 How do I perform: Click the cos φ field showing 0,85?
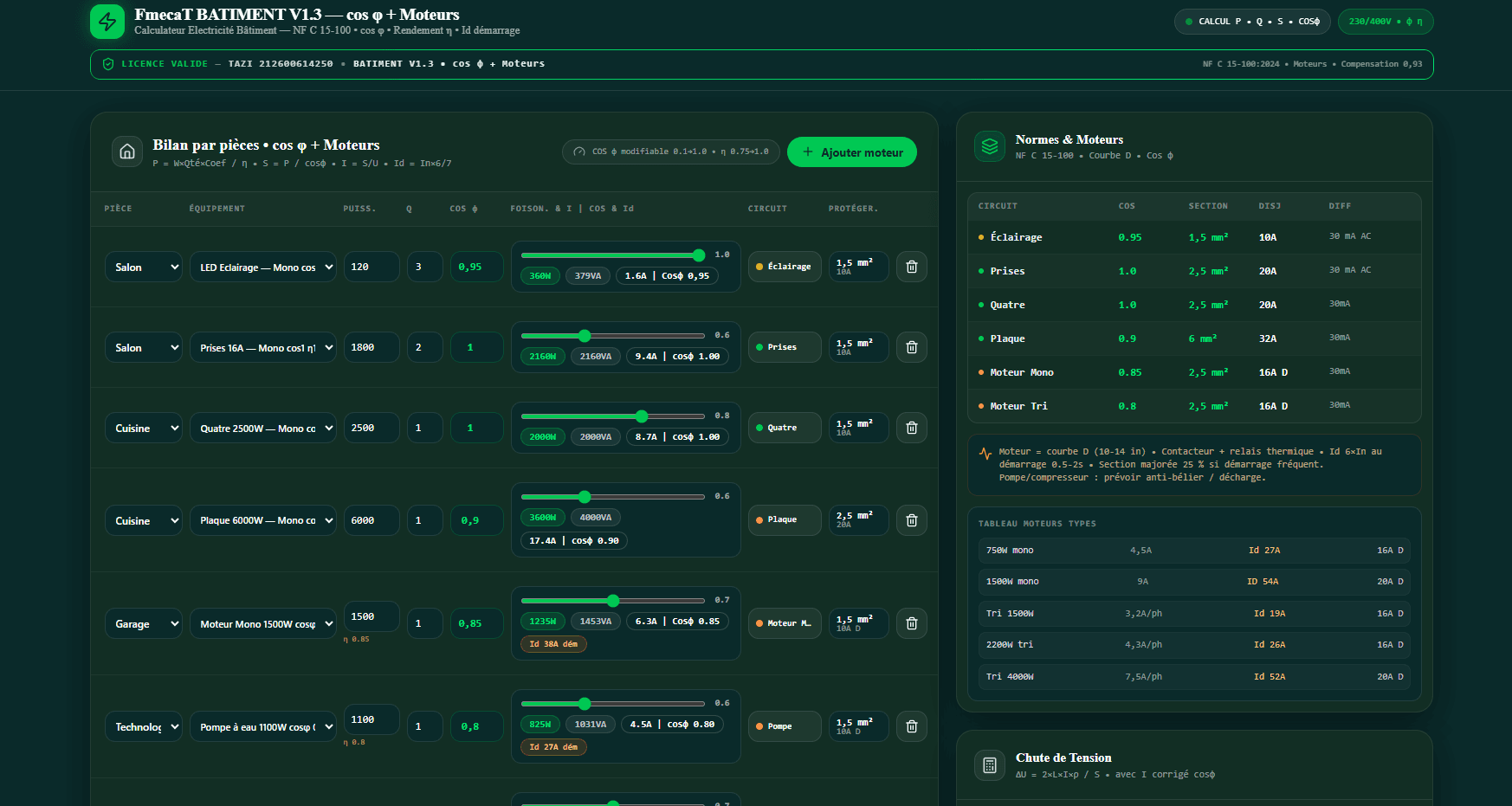[x=477, y=623]
